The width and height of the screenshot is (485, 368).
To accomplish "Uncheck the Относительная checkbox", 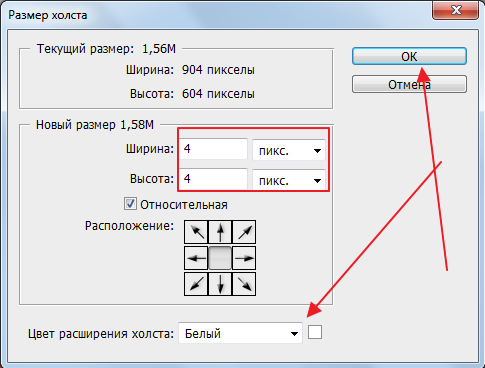I will click(130, 204).
